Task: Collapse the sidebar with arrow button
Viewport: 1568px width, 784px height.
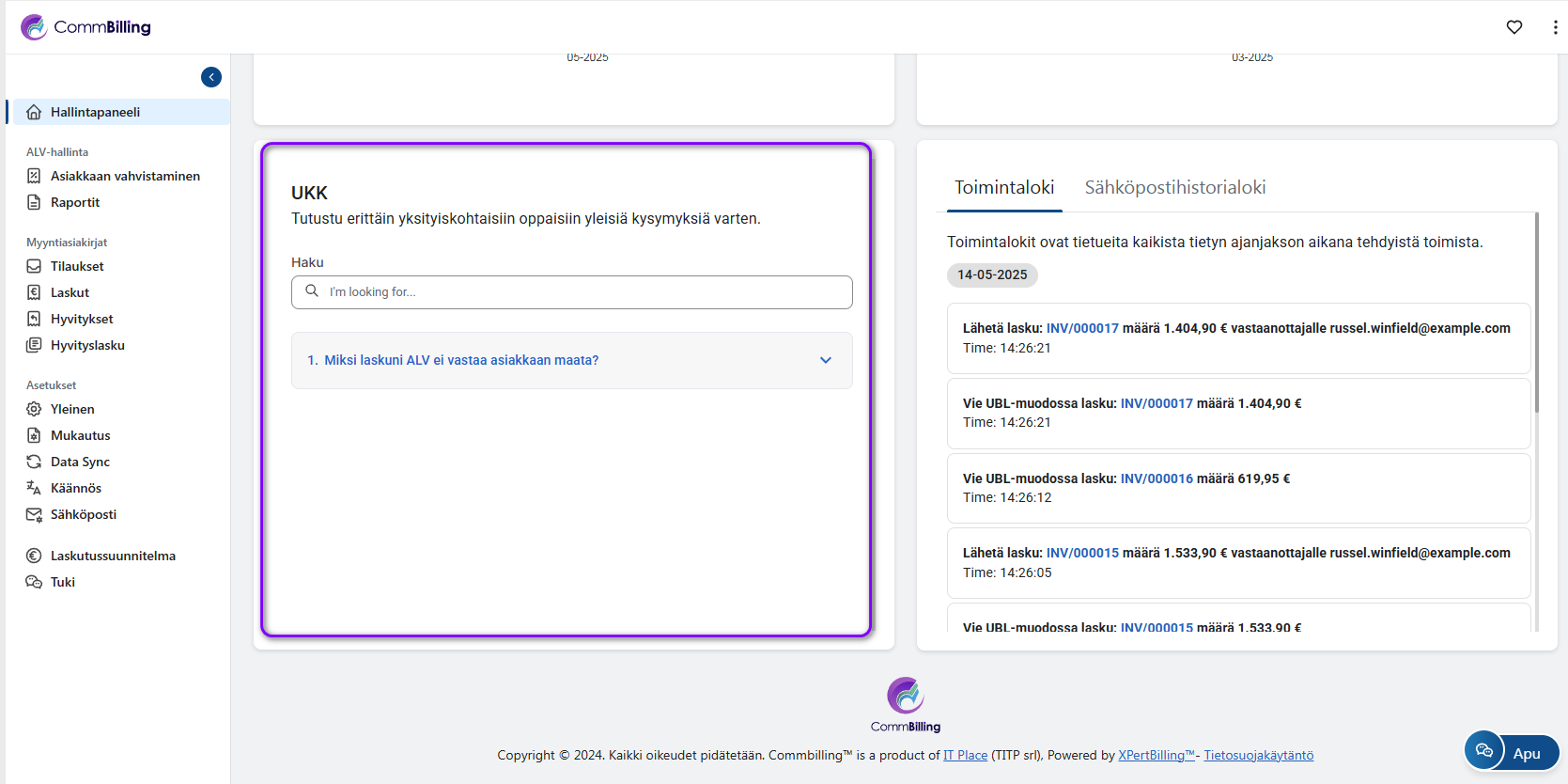Action: (211, 77)
